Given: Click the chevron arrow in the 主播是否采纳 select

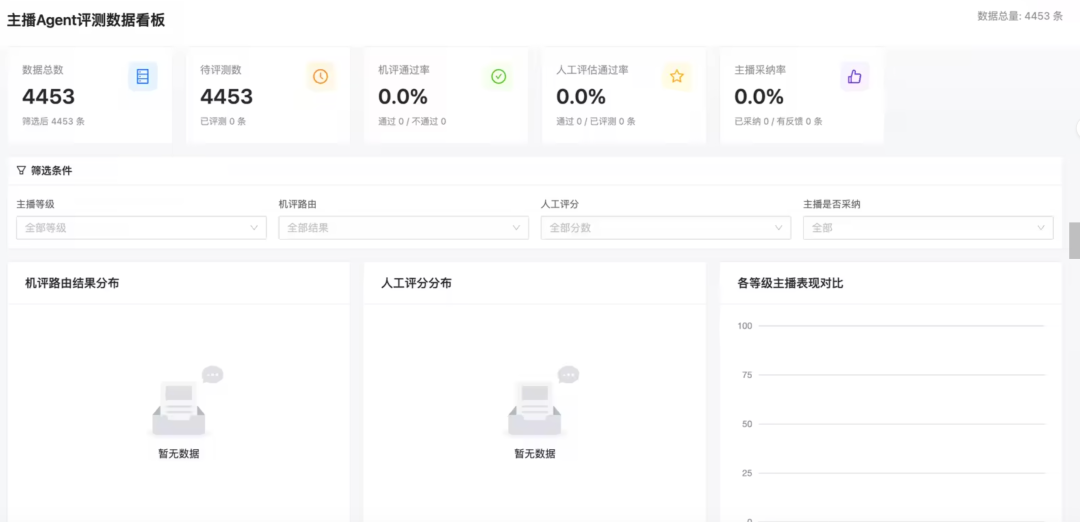Looking at the screenshot, I should pyautogui.click(x=1041, y=228).
